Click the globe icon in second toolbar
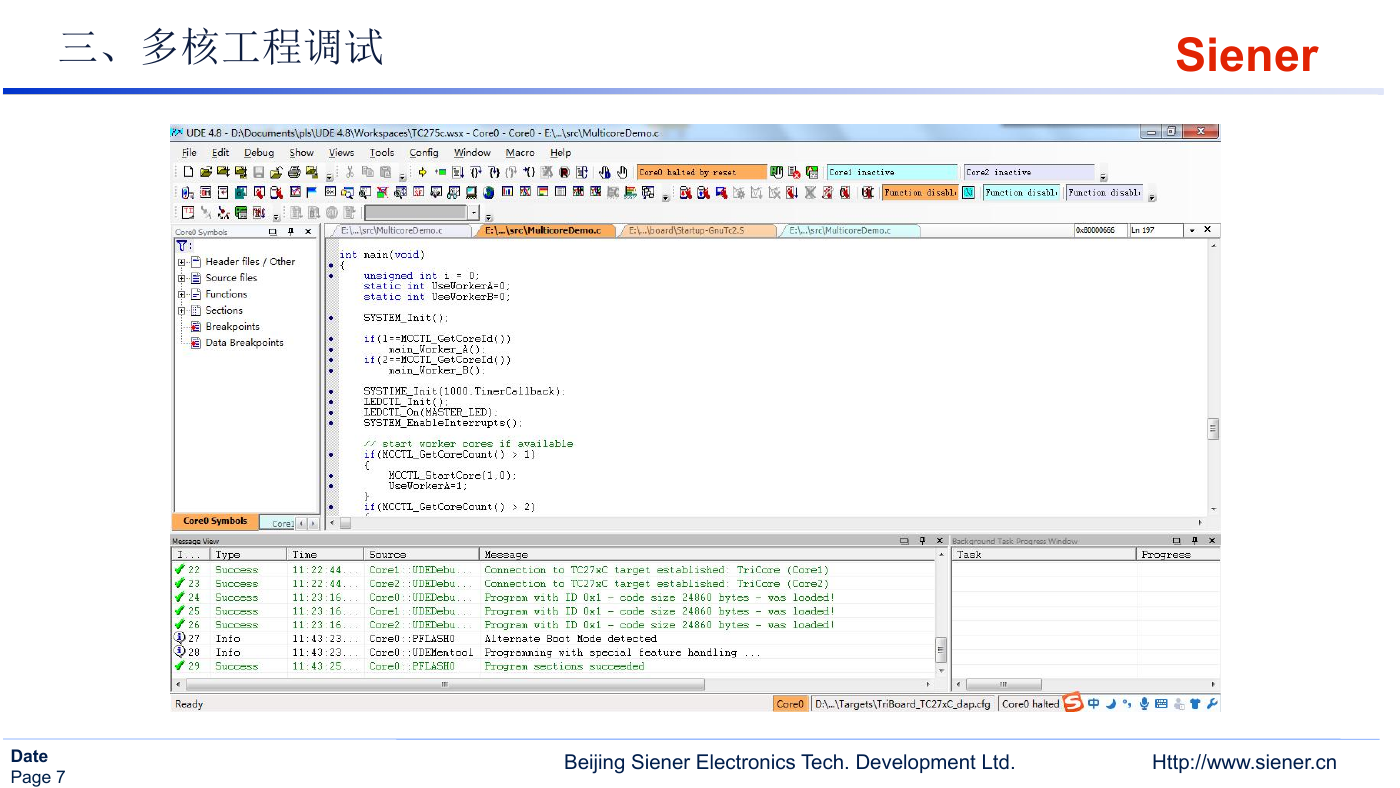This screenshot has width=1400, height=788. 489,192
